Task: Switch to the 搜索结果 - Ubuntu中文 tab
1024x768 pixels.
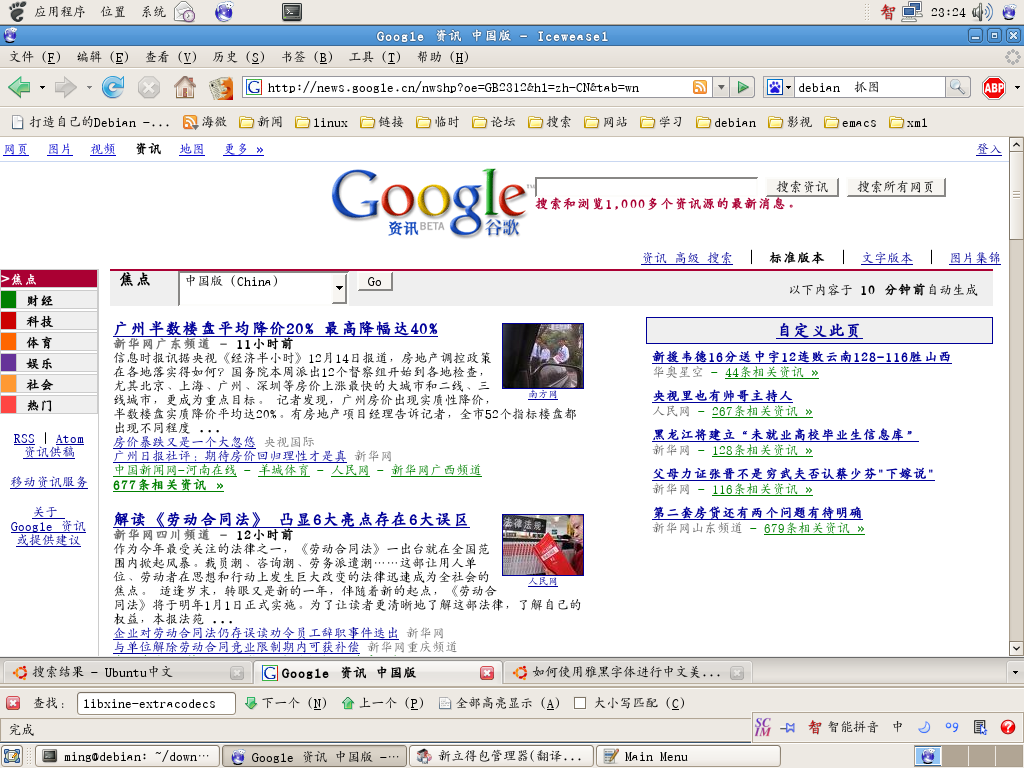Action: click(127, 673)
